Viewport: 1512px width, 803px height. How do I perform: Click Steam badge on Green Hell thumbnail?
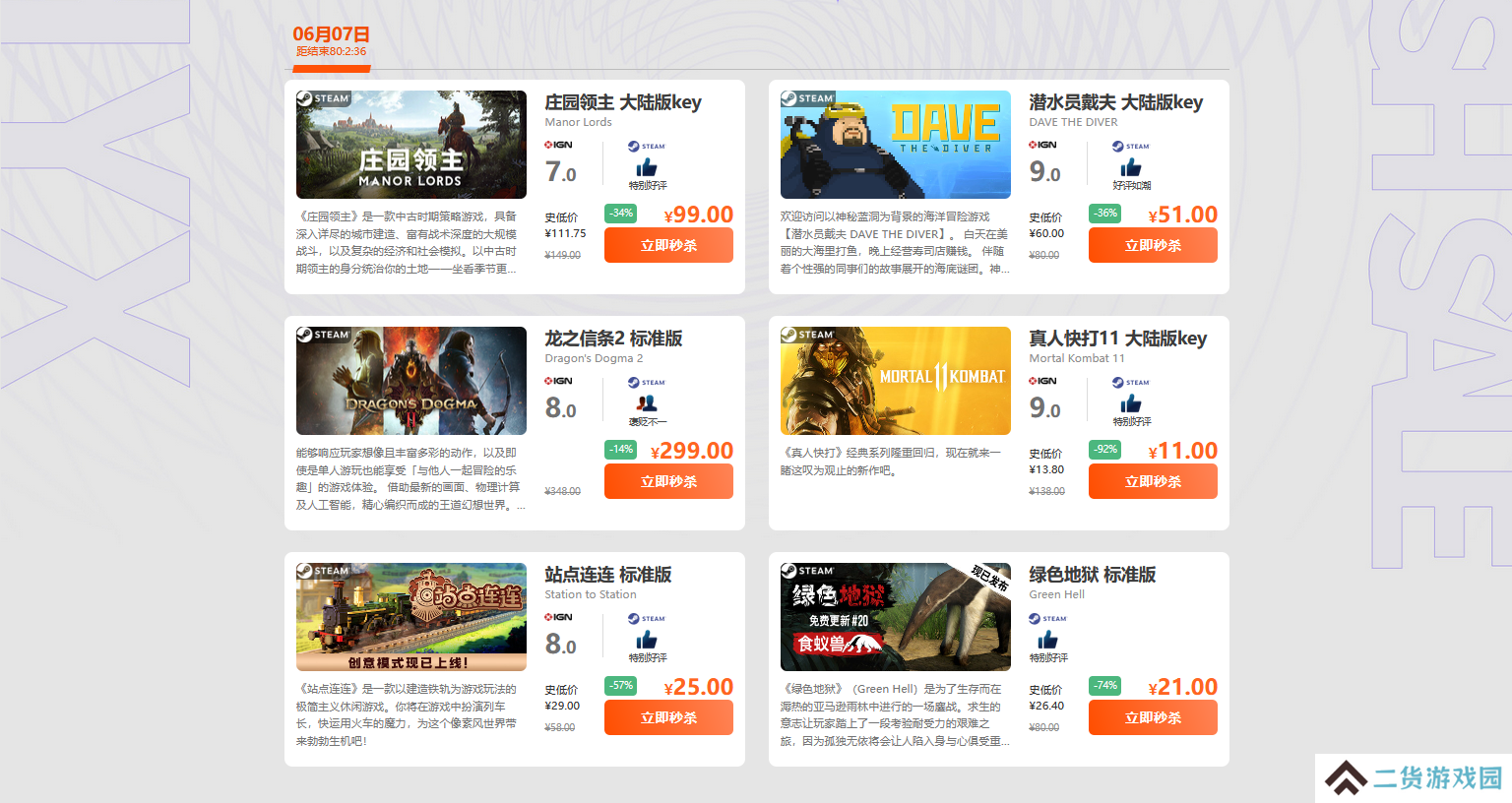[808, 571]
